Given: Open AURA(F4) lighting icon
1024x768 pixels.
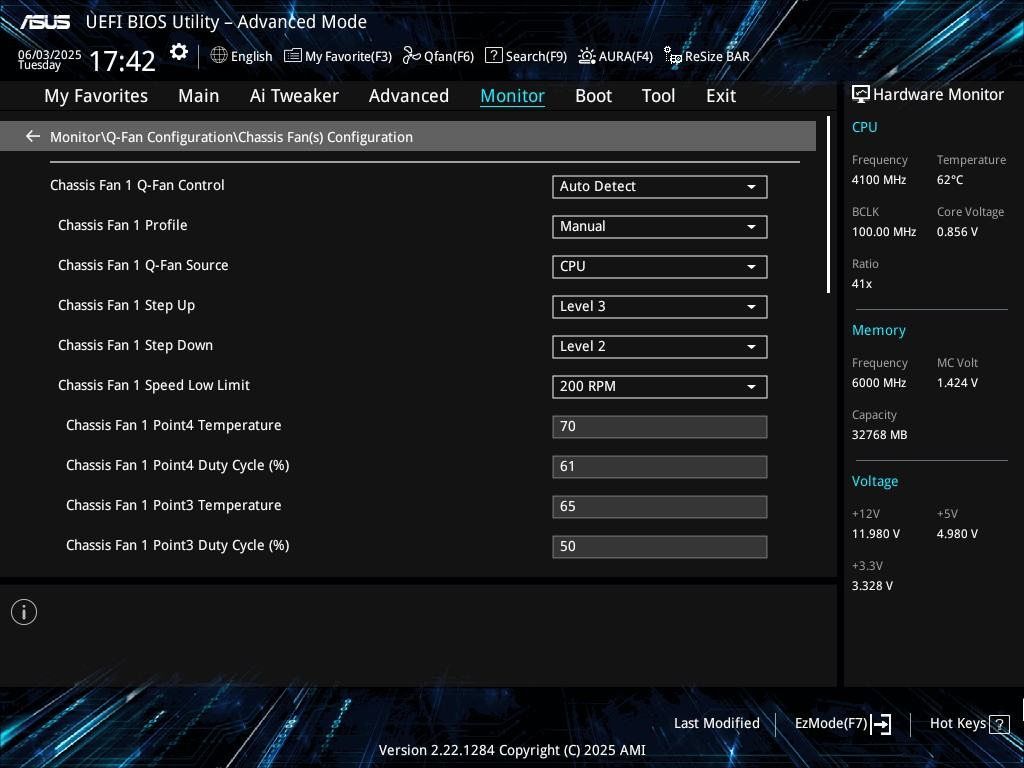Looking at the screenshot, I should pos(586,56).
